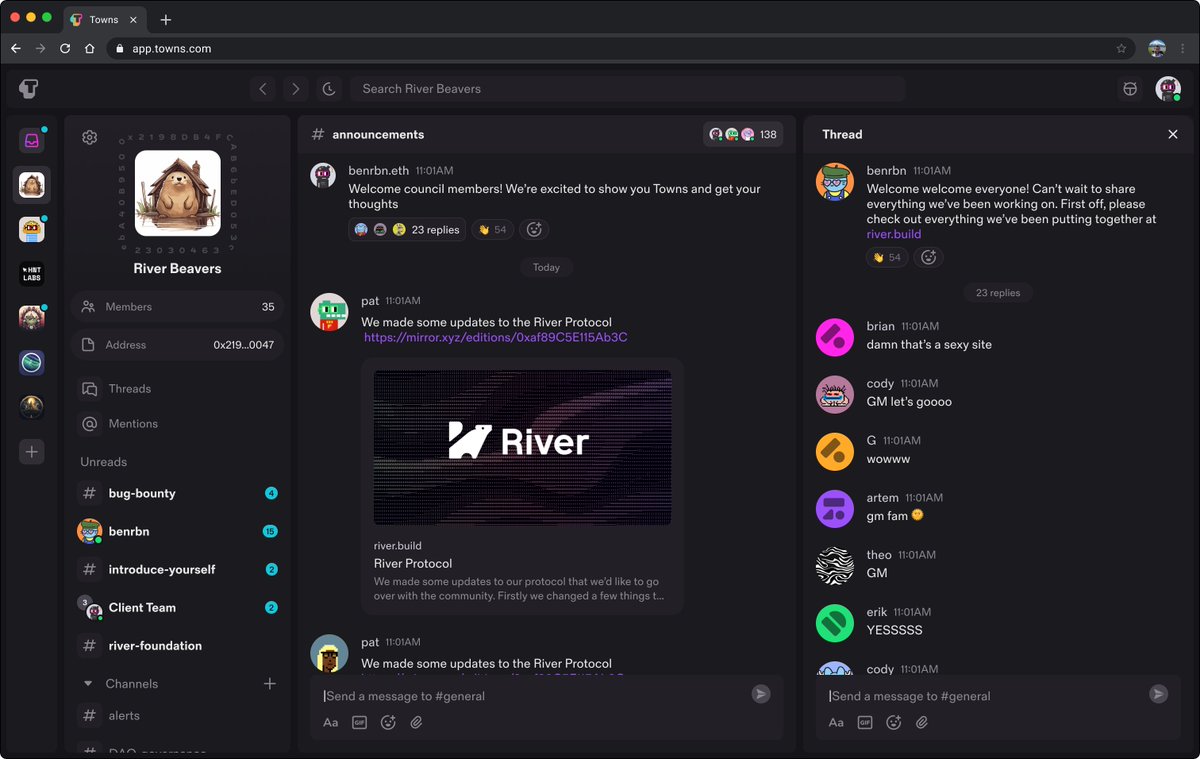Close the Thread panel
This screenshot has width=1200, height=759.
[x=1173, y=134]
